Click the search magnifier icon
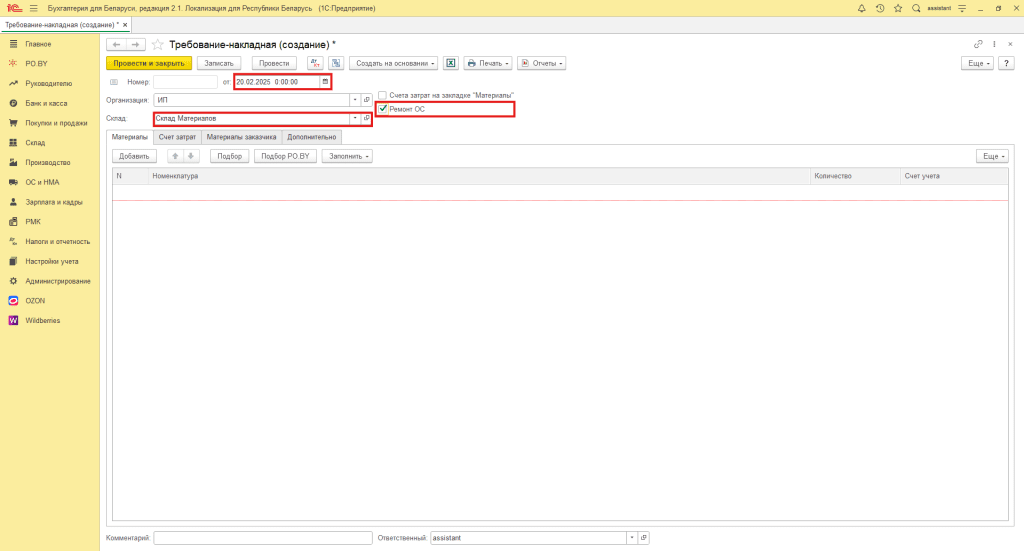The width and height of the screenshot is (1024, 551). point(916,8)
